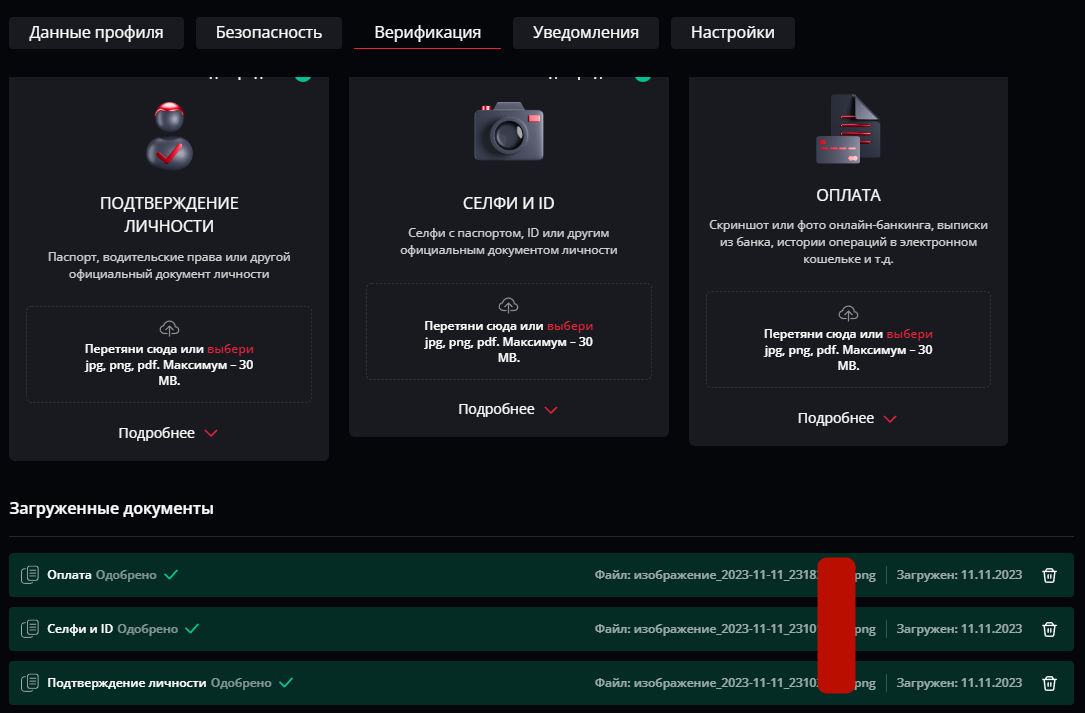Image resolution: width=1085 pixels, height=713 pixels.
Task: Expand Подробнее under Оплата card
Action: [847, 419]
